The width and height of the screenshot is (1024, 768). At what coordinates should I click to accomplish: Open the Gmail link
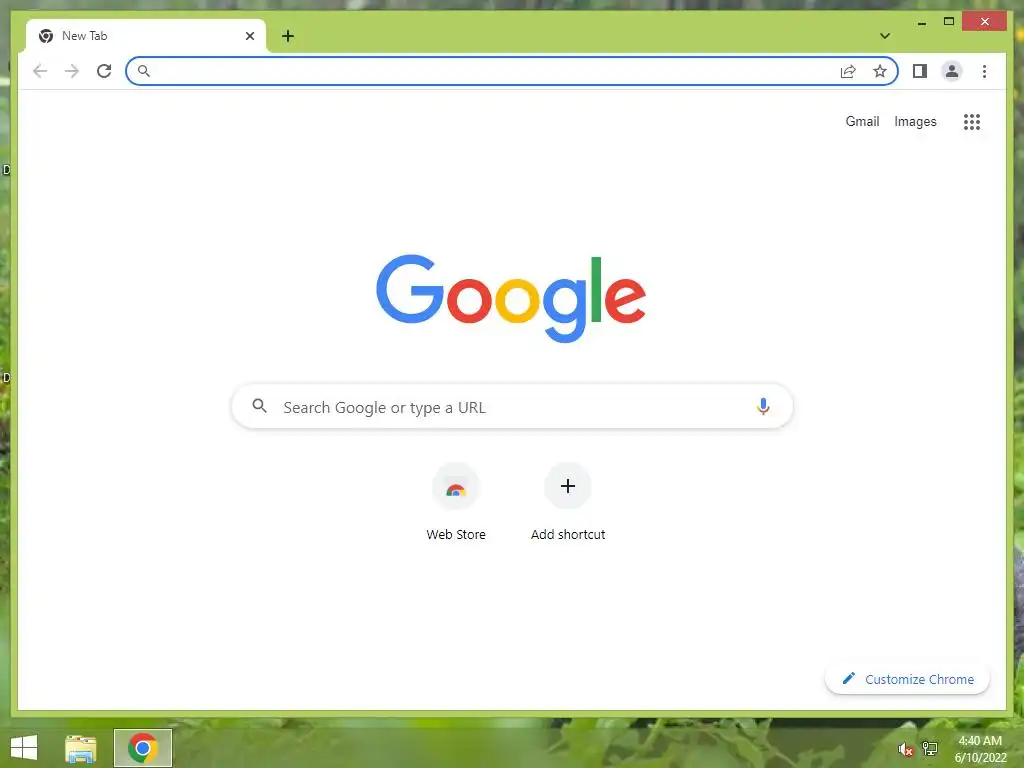tap(862, 121)
